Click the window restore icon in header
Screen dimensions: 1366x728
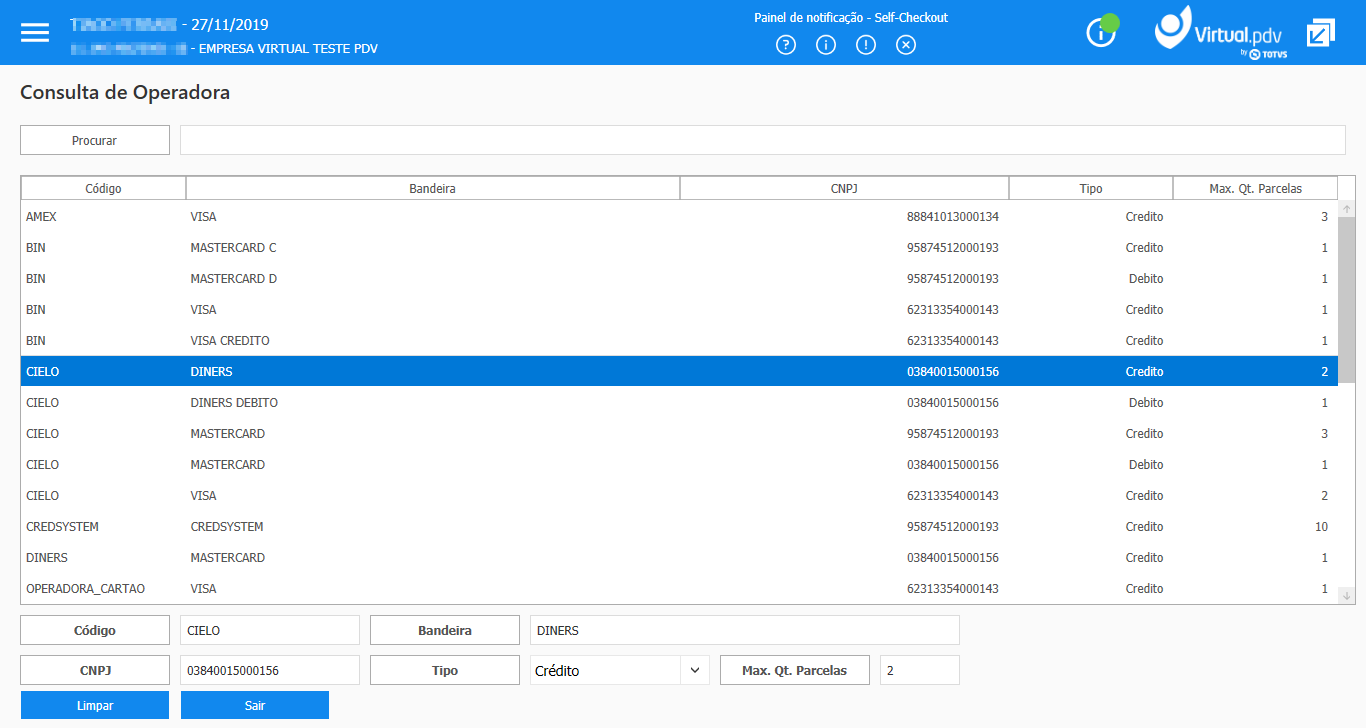tap(1321, 32)
